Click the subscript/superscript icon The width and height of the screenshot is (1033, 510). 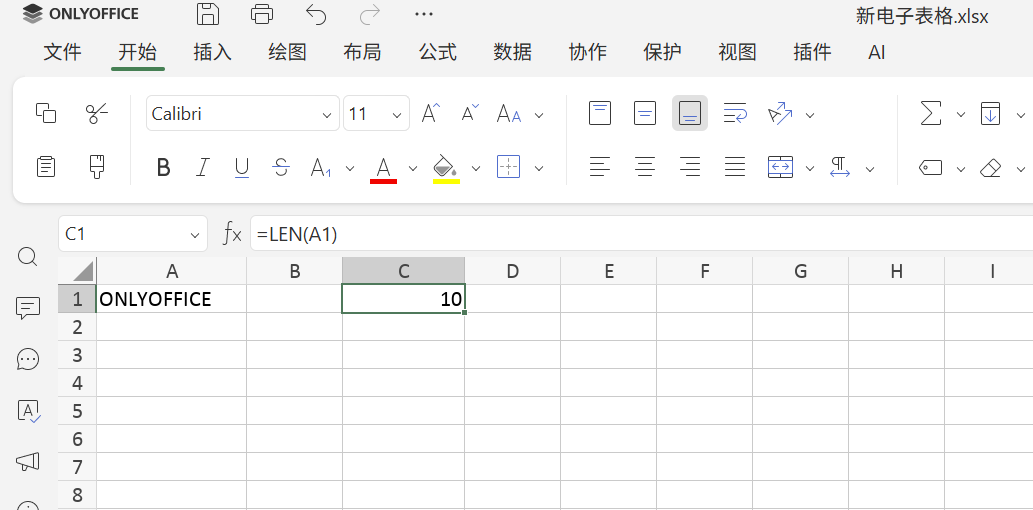(x=321, y=168)
